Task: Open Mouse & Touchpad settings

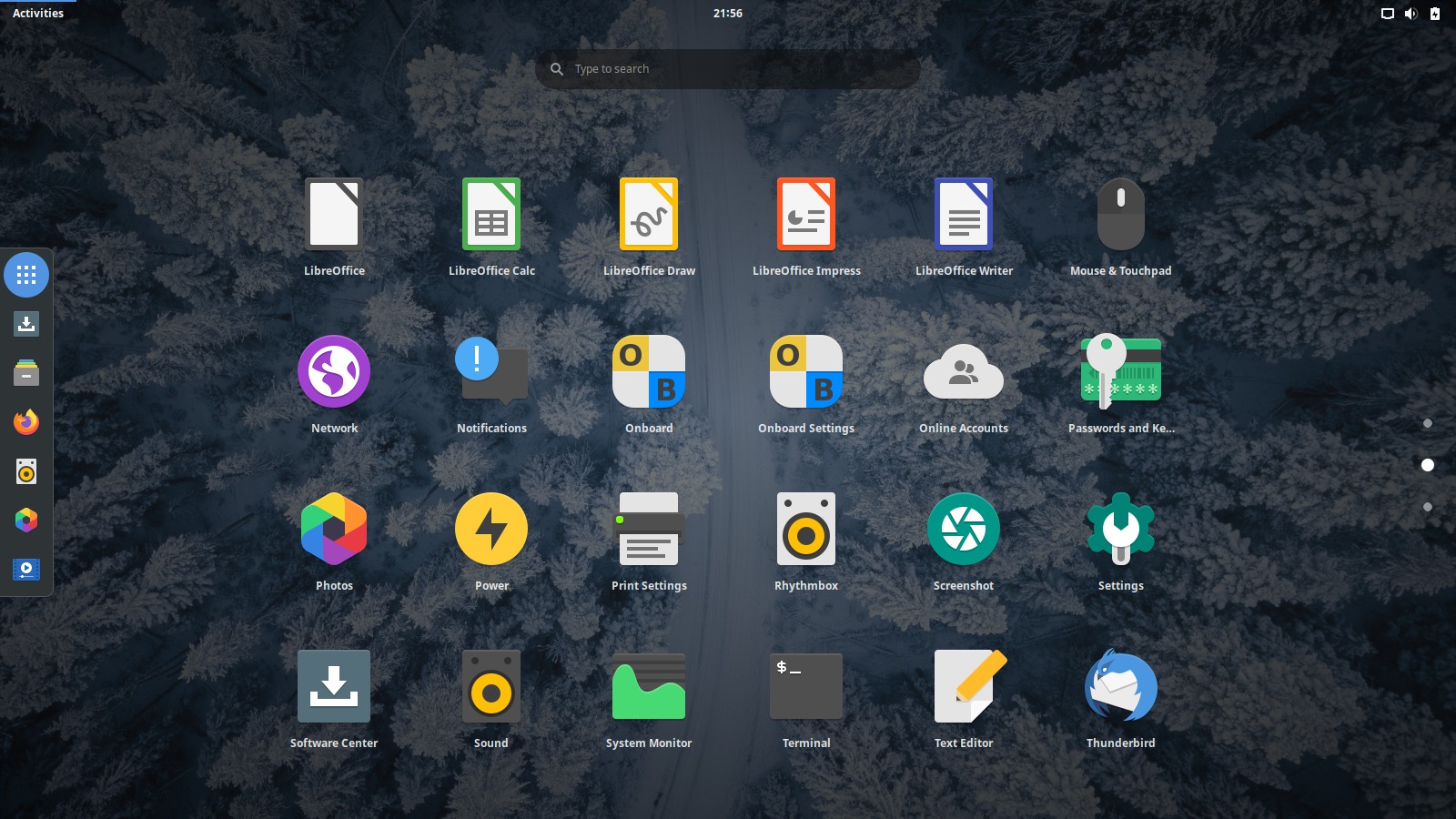Action: (1121, 215)
